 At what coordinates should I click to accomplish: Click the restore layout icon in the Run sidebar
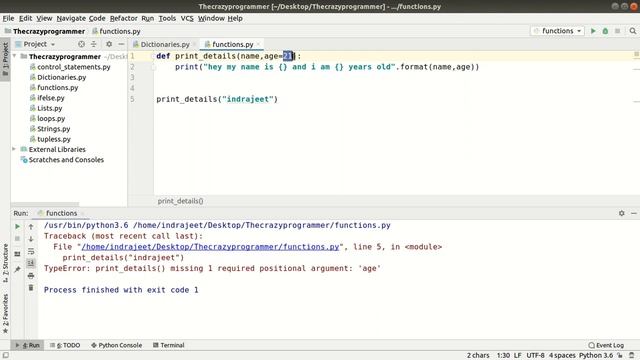pyautogui.click(x=18, y=254)
